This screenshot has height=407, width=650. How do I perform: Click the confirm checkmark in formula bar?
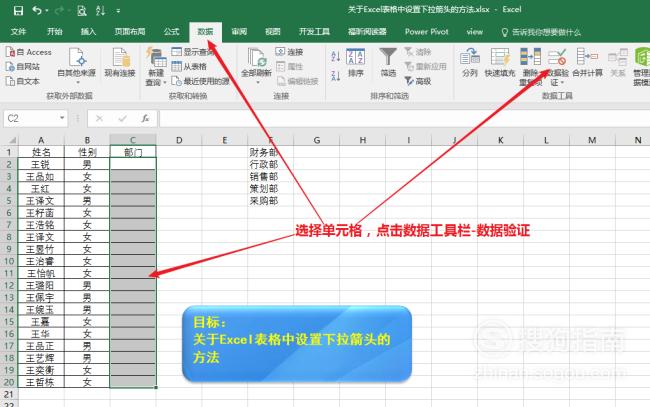click(x=122, y=119)
